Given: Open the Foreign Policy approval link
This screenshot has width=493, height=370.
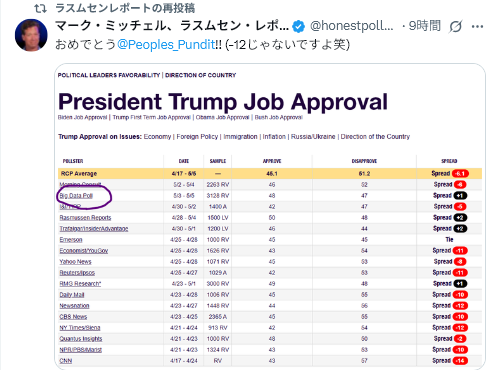Looking at the screenshot, I should click(197, 137).
